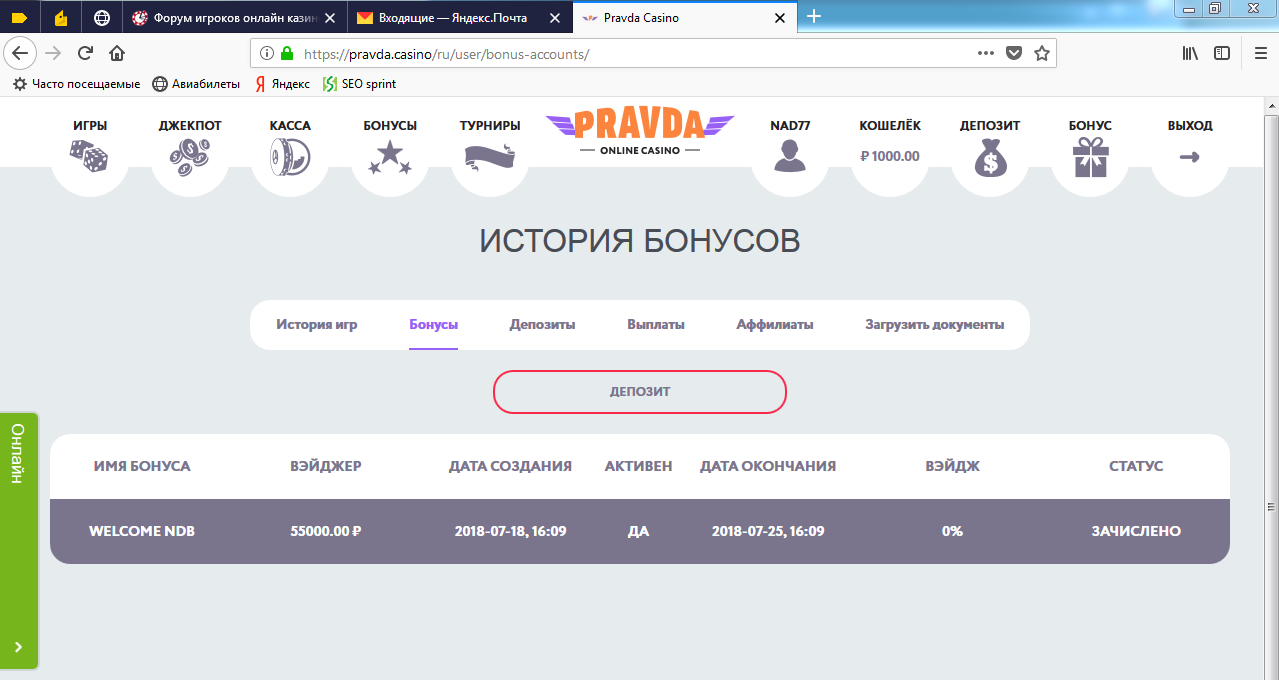Open the Firefox hamburger menu

click(x=1260, y=53)
